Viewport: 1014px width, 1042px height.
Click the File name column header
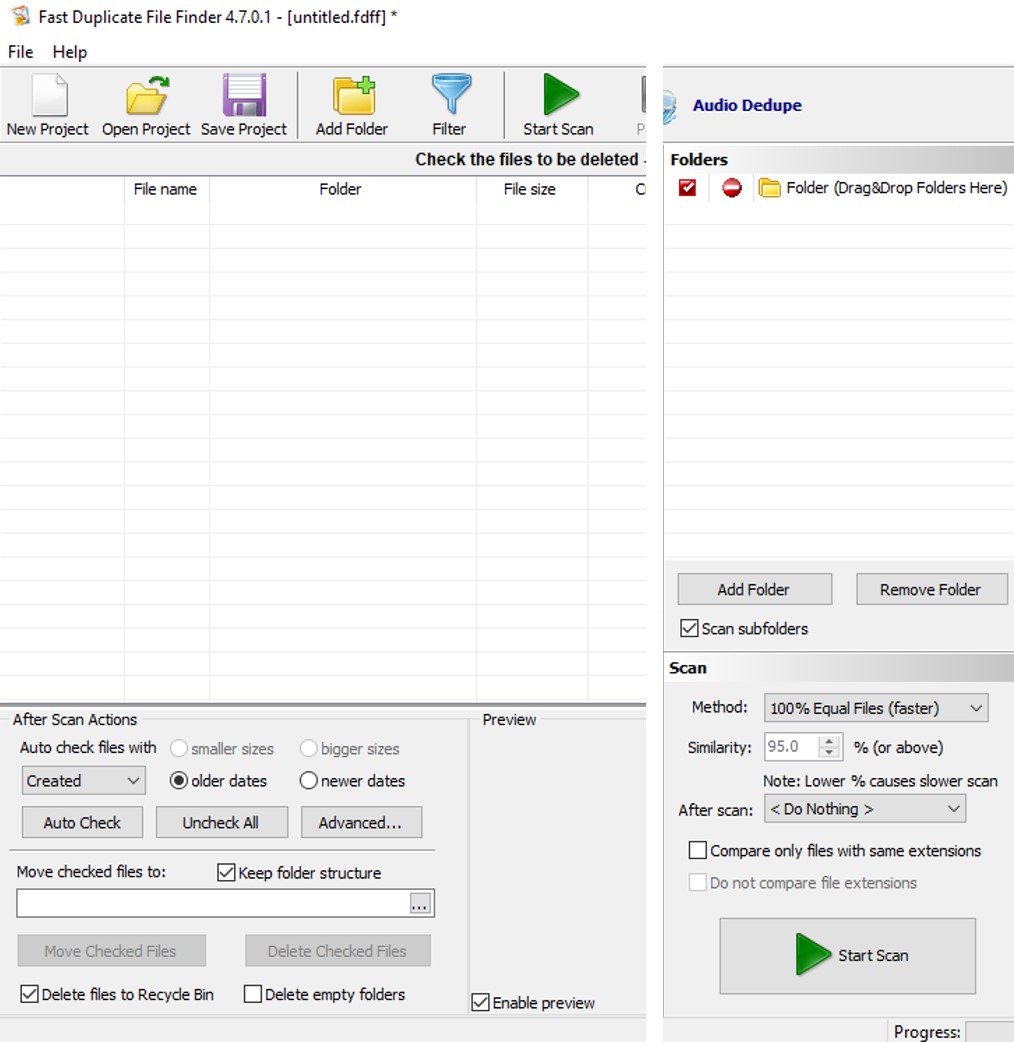[x=166, y=189]
